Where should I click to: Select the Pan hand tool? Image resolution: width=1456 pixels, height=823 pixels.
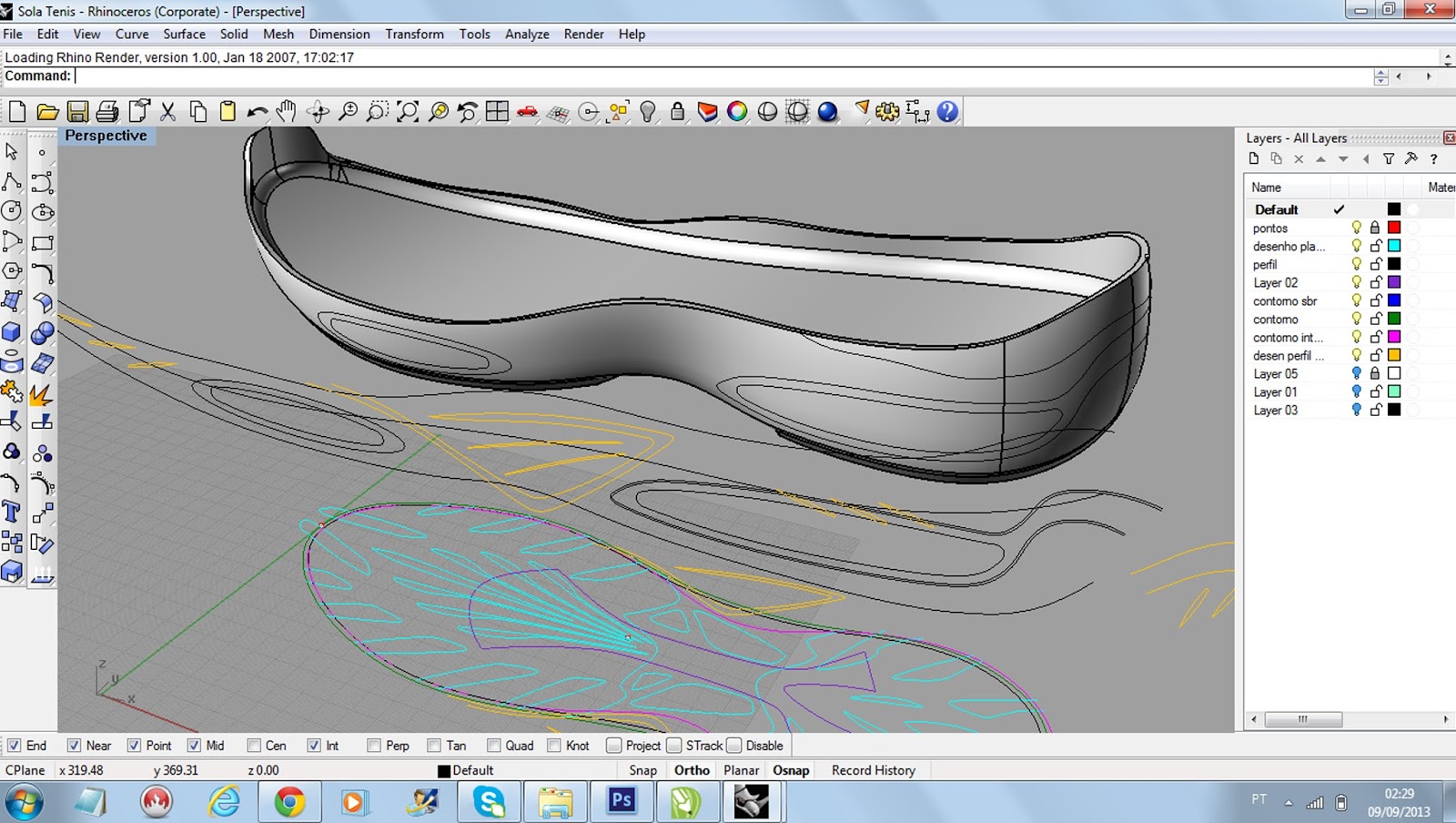tap(287, 112)
